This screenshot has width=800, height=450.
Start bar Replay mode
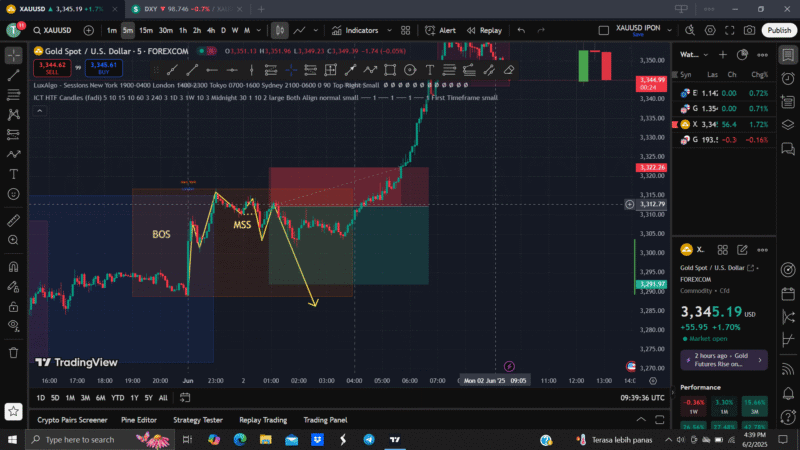[x=483, y=30]
